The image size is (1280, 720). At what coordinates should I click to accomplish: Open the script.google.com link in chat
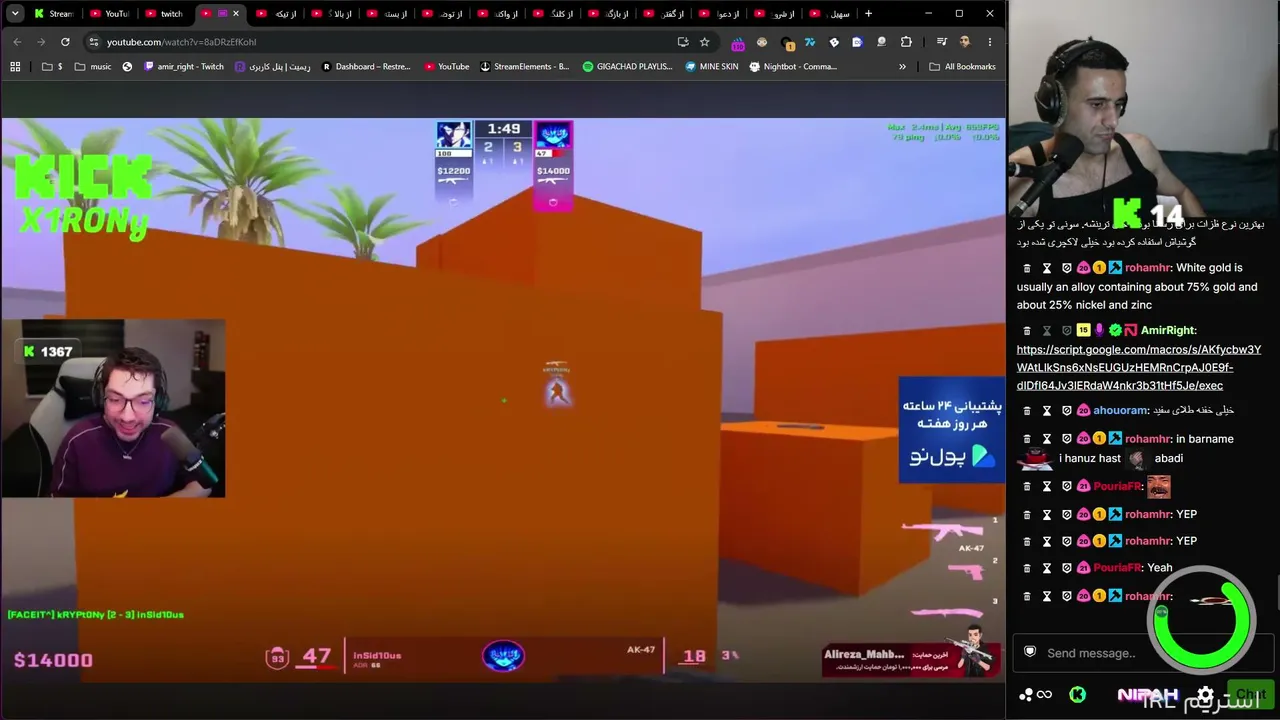pyautogui.click(x=1138, y=367)
